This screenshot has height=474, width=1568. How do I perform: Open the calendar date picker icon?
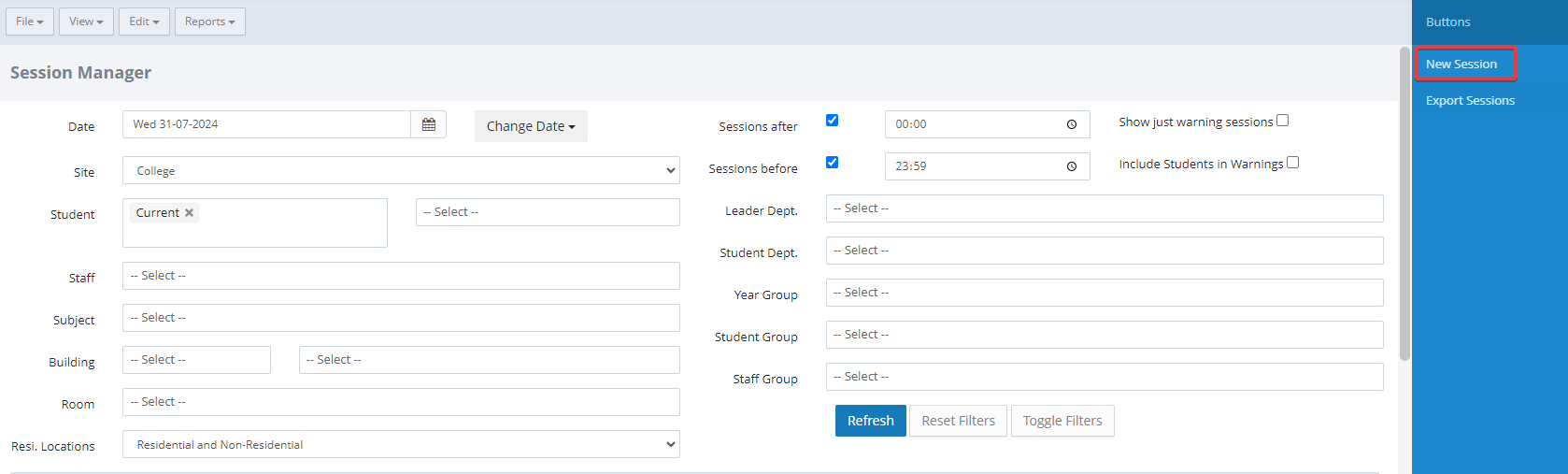[x=428, y=124]
